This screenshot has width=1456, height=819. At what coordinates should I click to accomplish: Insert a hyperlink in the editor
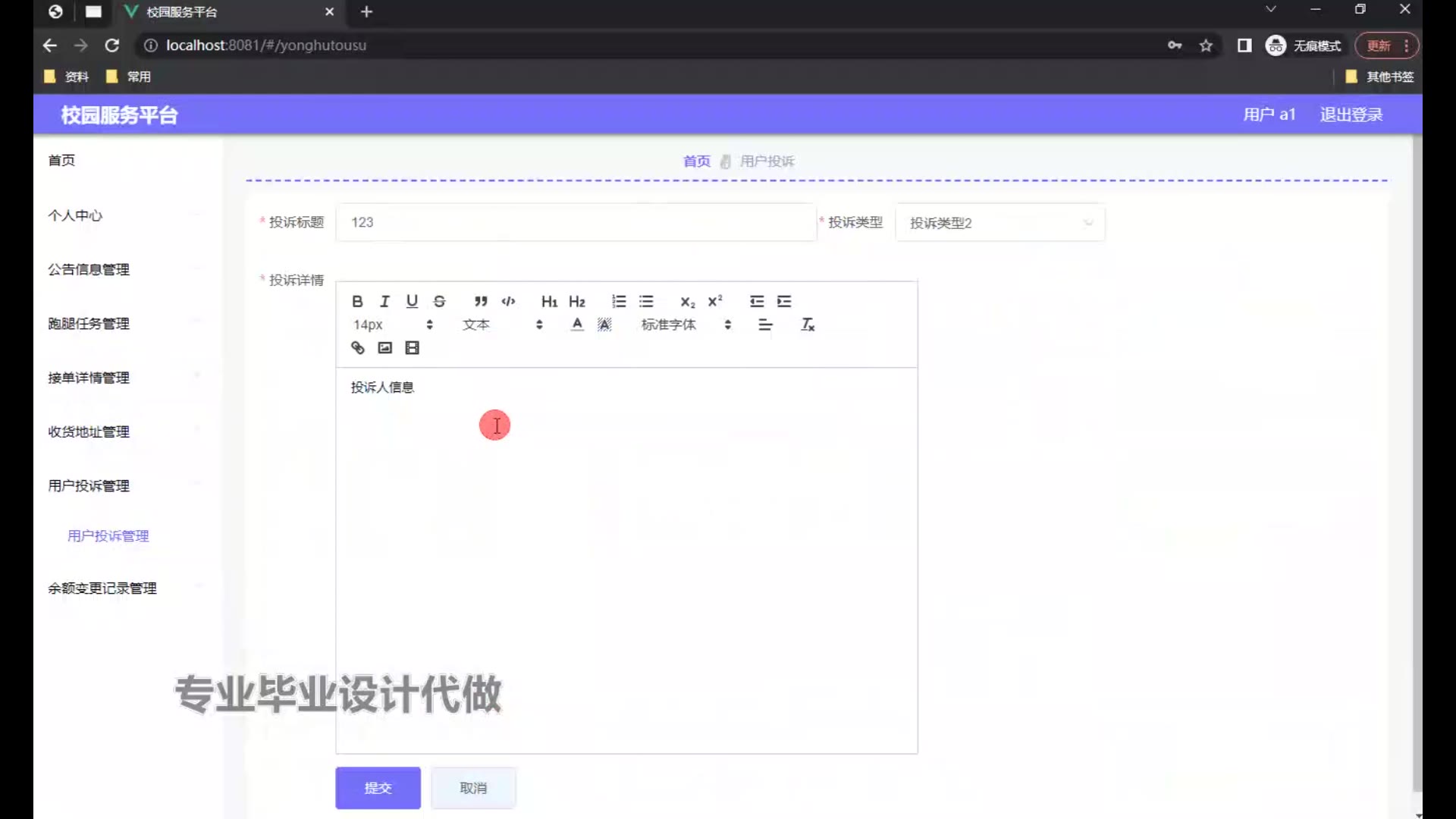click(357, 347)
